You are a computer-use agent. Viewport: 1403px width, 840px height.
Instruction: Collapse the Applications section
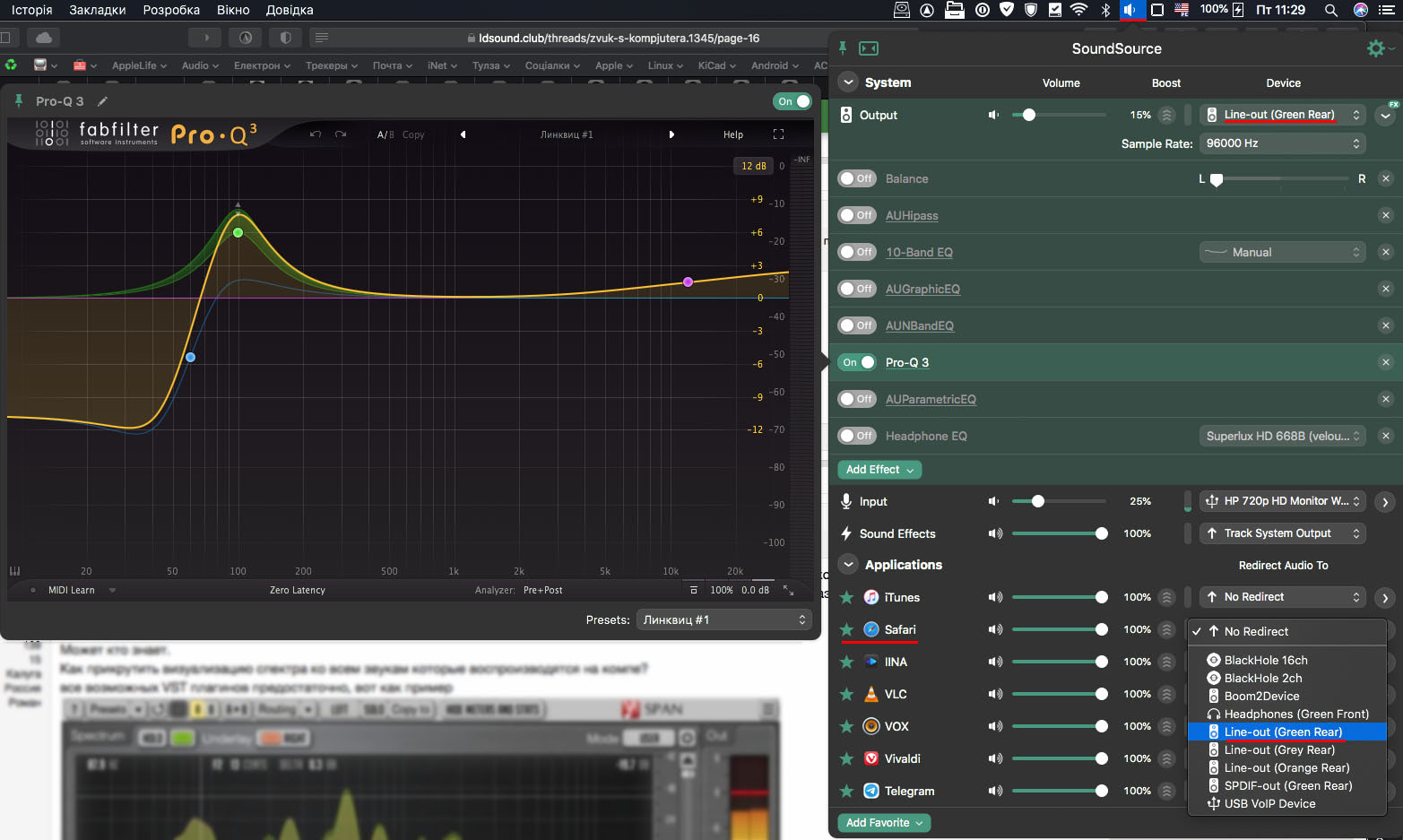[848, 565]
